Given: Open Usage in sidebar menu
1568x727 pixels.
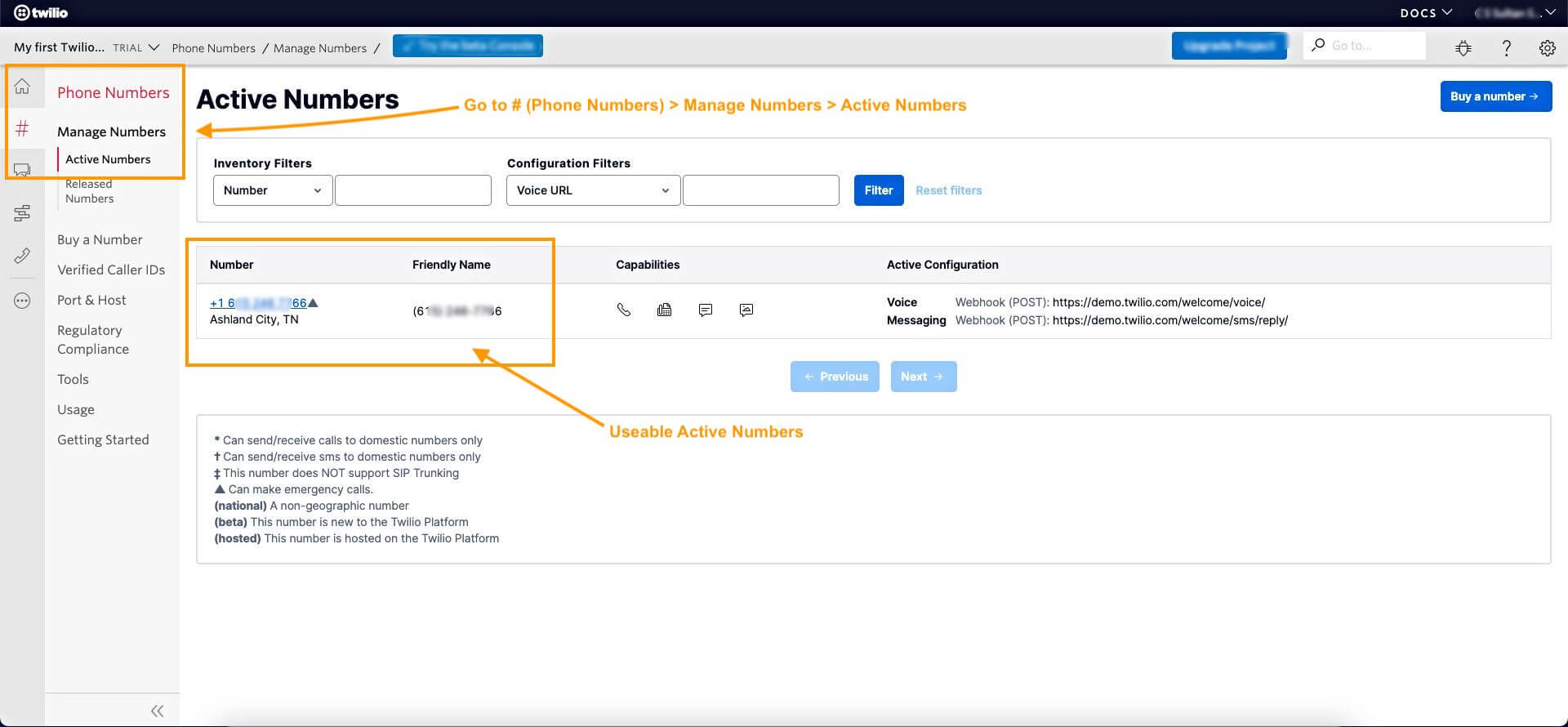Looking at the screenshot, I should pyautogui.click(x=76, y=409).
